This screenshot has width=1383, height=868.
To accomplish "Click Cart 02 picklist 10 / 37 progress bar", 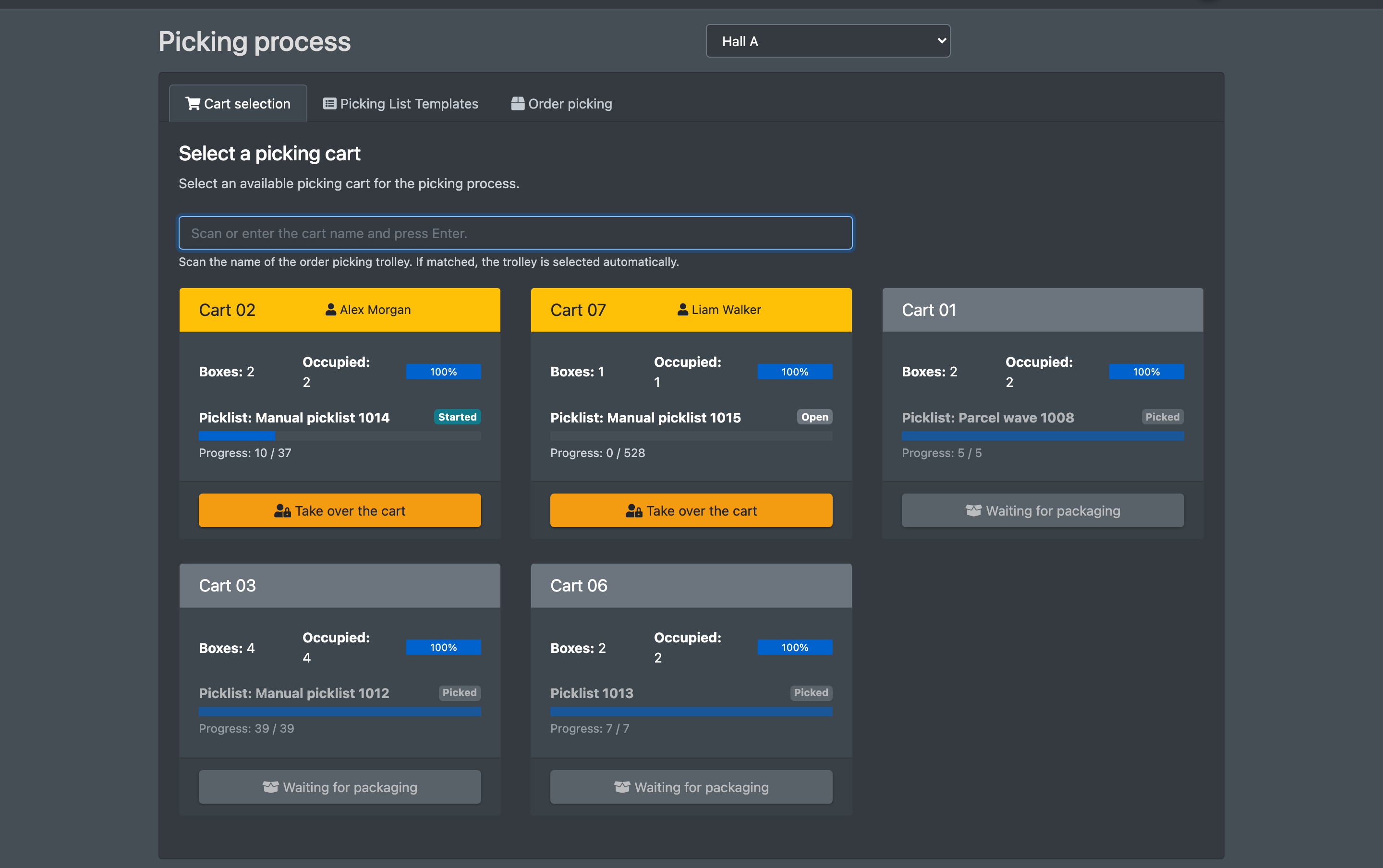I will pos(340,436).
